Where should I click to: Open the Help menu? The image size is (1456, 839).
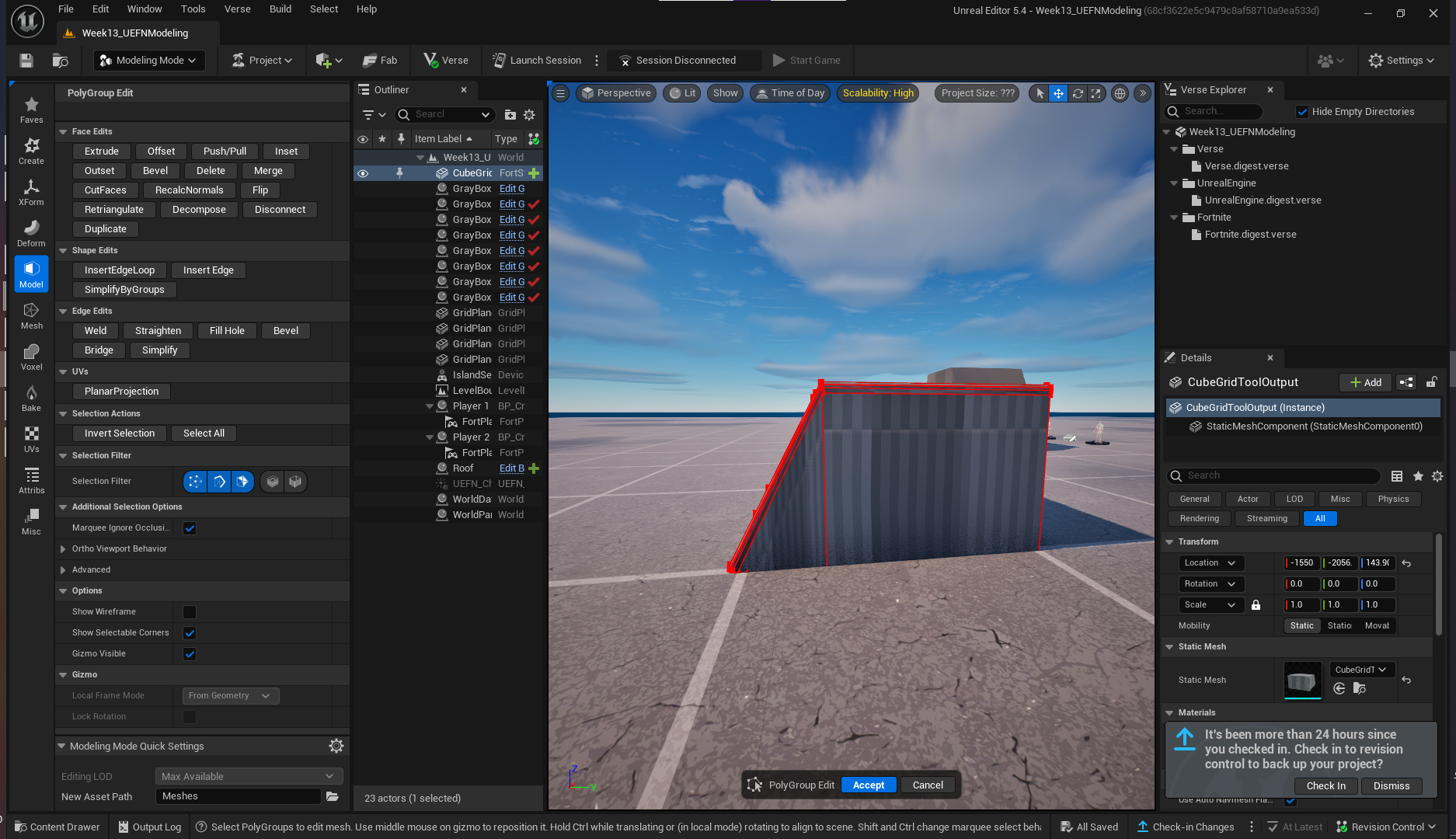tap(367, 9)
